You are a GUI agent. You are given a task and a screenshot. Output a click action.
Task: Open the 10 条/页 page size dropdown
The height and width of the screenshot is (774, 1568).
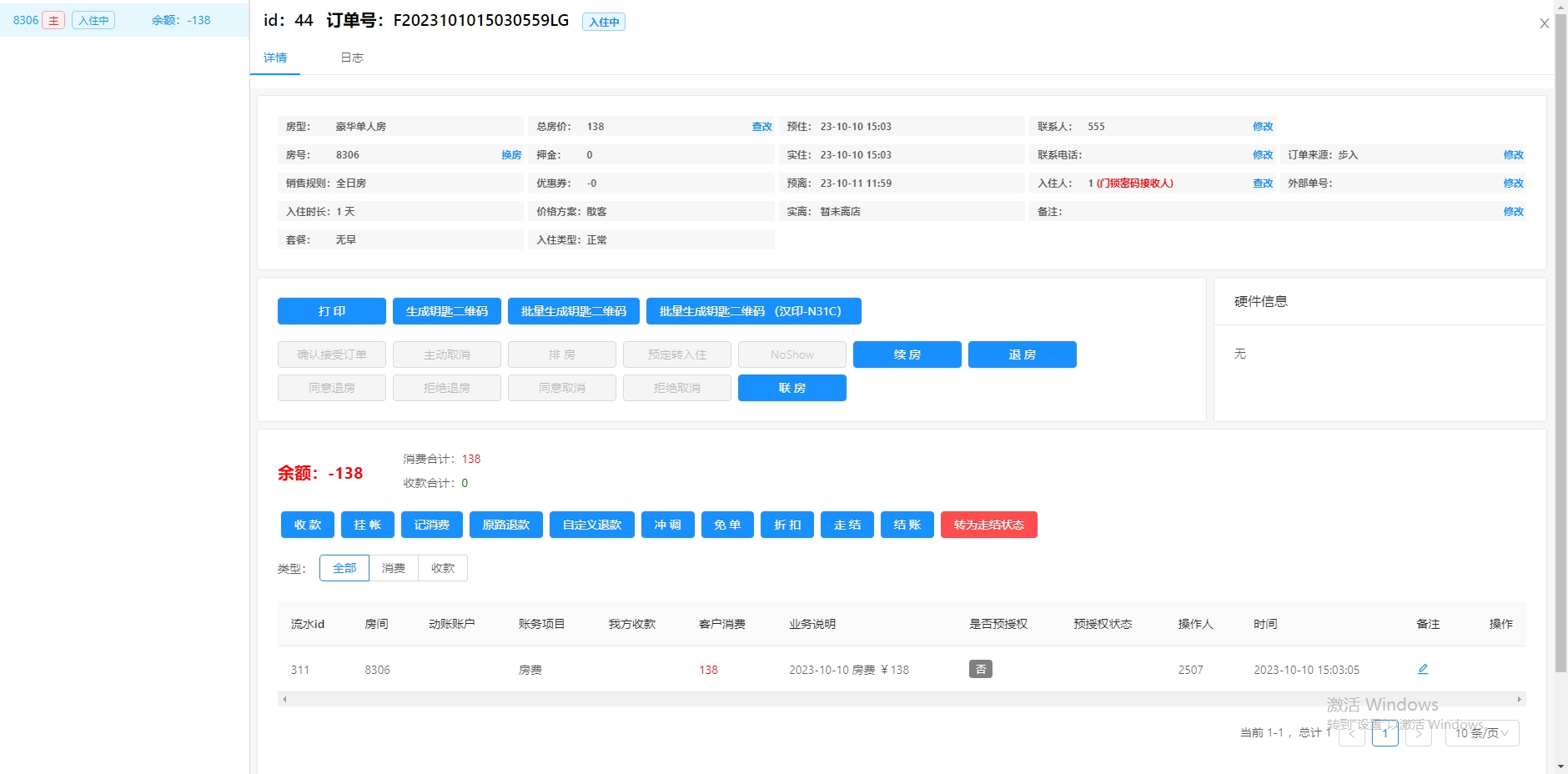[1481, 733]
